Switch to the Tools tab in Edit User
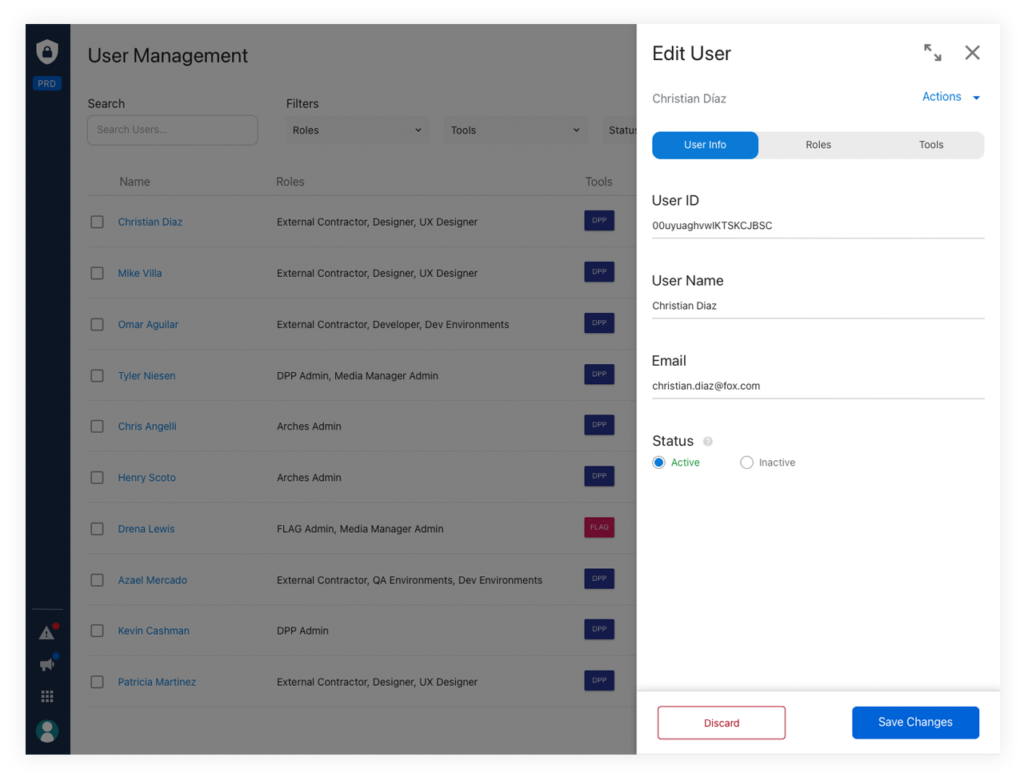Screen dimensions: 1024x781 pyautogui.click(x=931, y=145)
